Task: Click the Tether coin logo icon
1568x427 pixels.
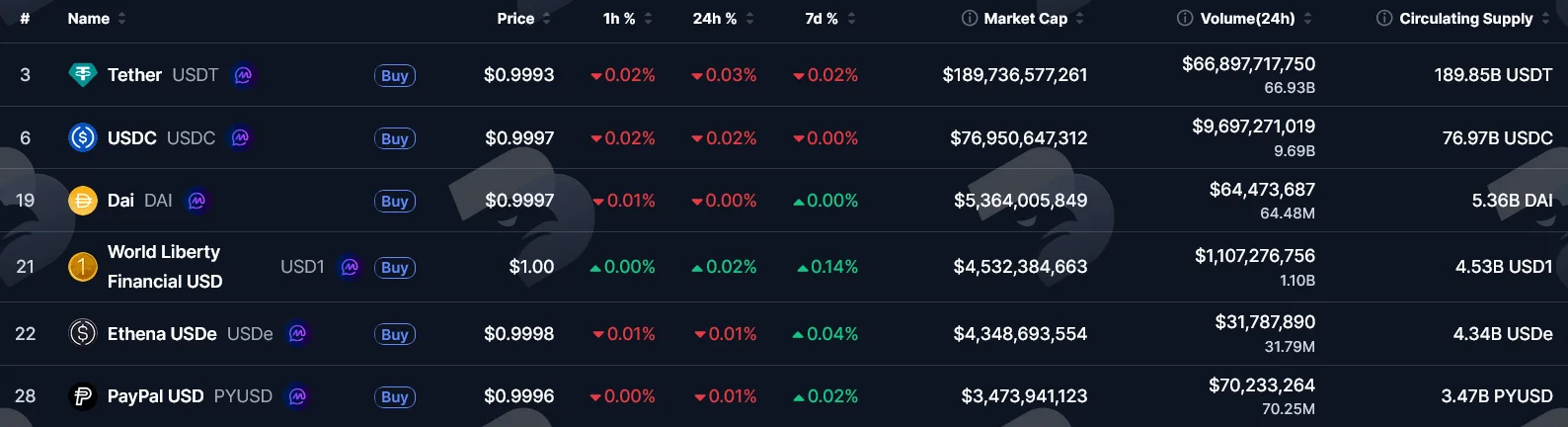Action: [82, 75]
